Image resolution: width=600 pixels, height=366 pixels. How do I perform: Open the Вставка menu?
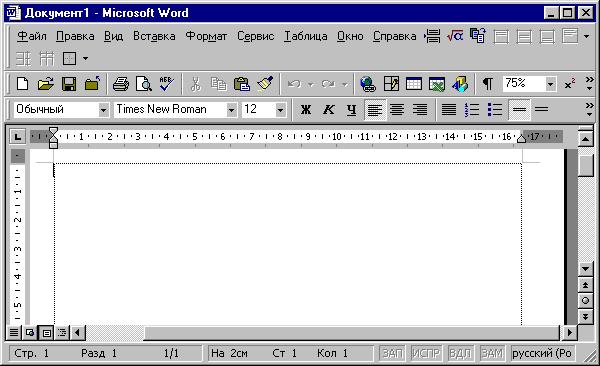click(154, 36)
